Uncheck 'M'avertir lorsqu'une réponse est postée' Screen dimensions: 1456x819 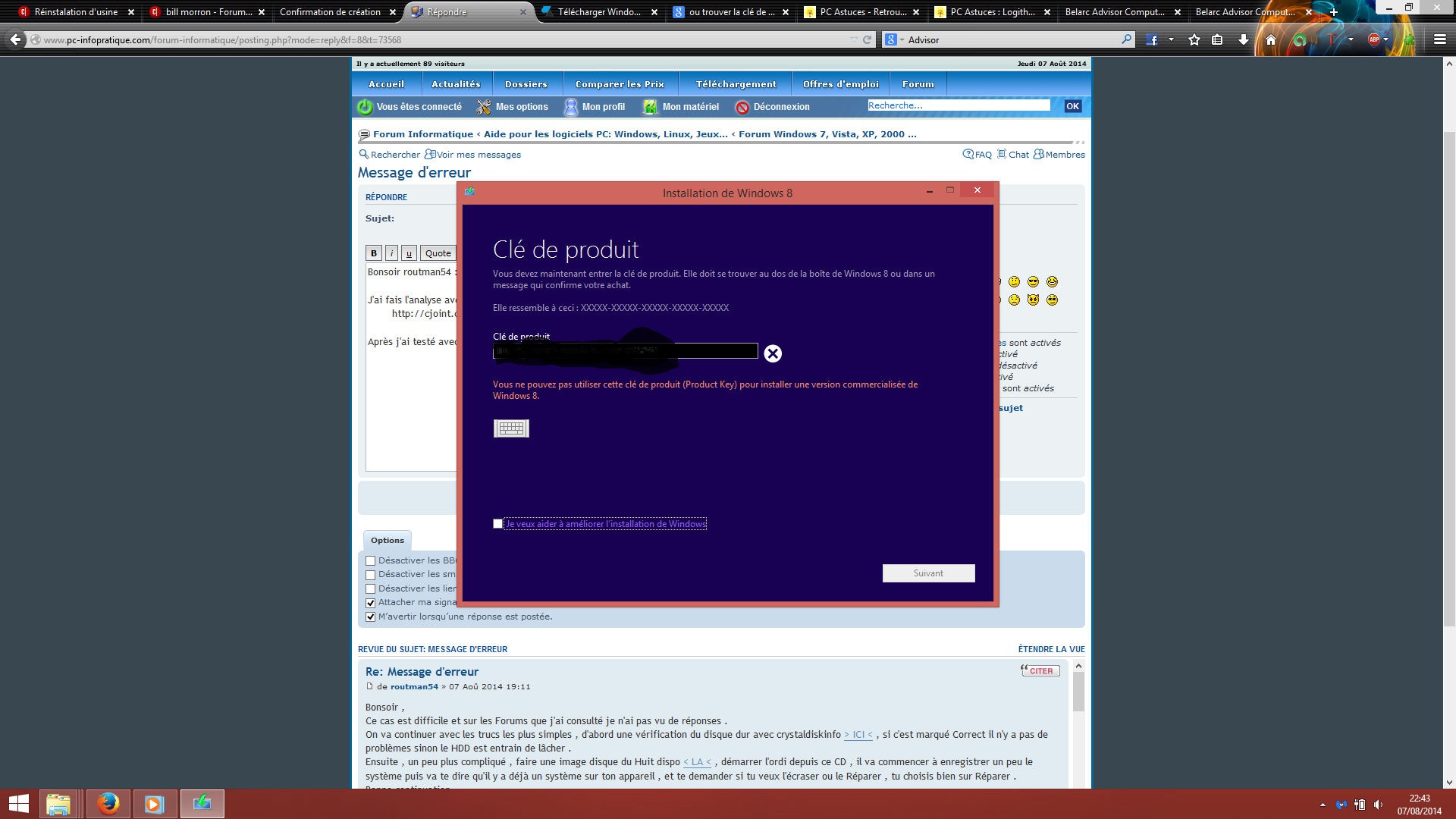tap(370, 617)
